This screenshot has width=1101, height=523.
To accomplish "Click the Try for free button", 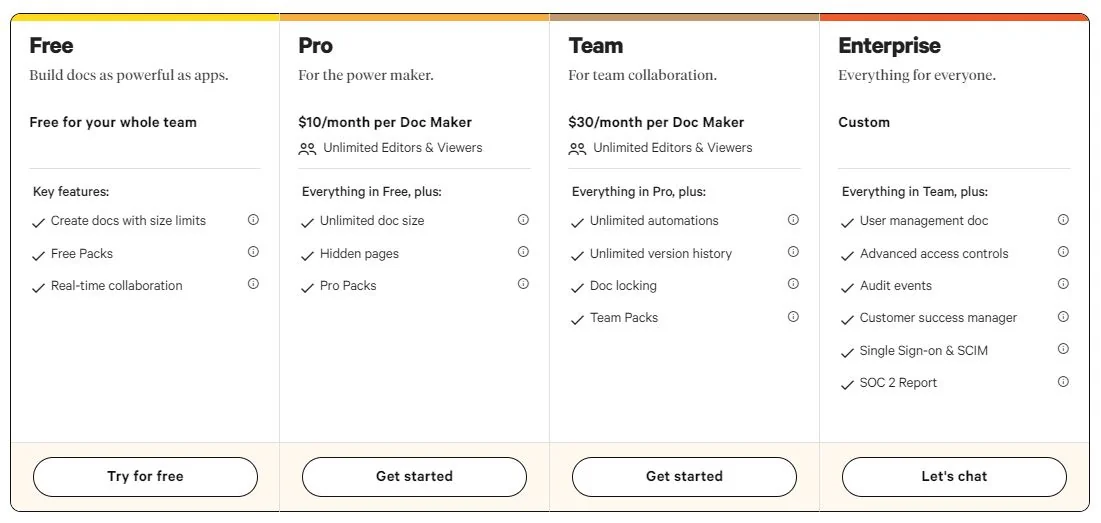I will (145, 477).
